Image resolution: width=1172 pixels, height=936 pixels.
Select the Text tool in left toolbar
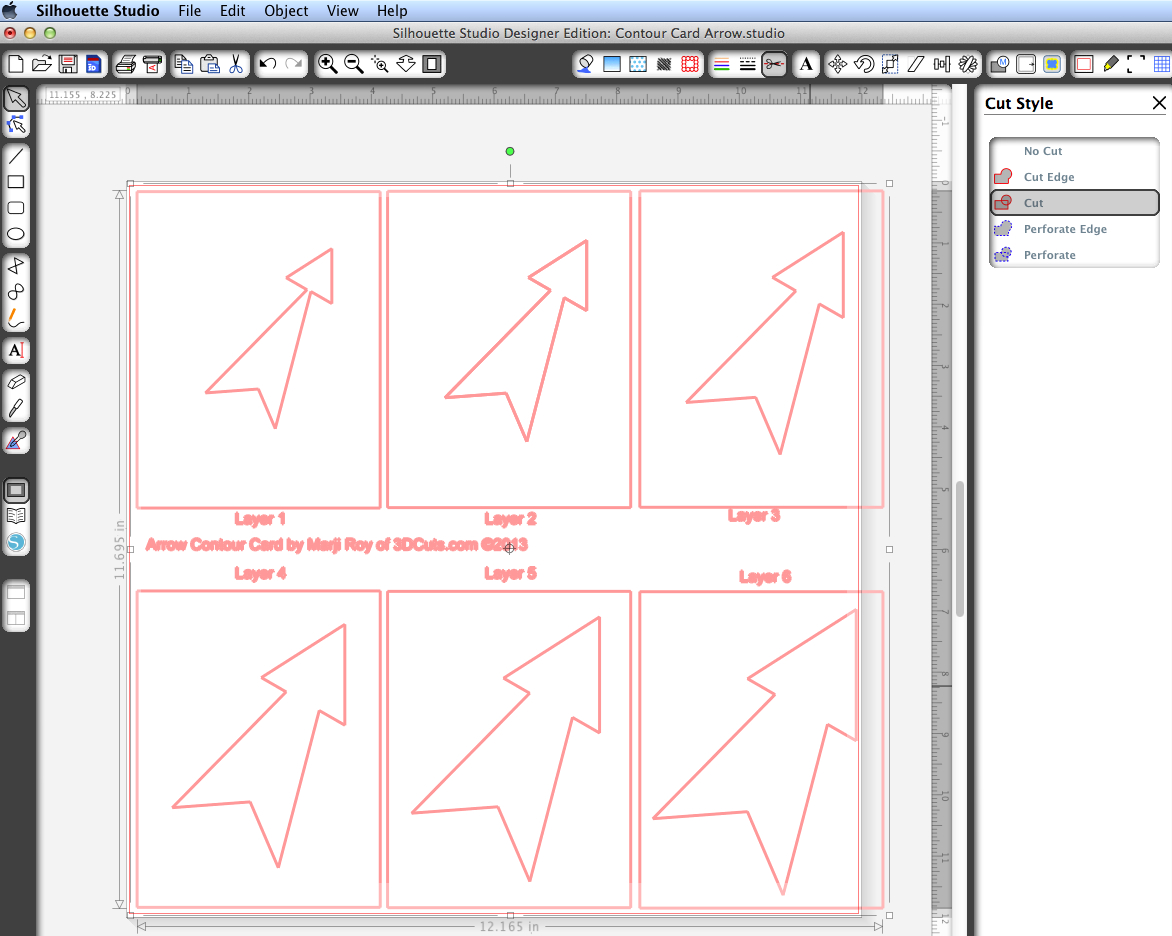pos(16,351)
